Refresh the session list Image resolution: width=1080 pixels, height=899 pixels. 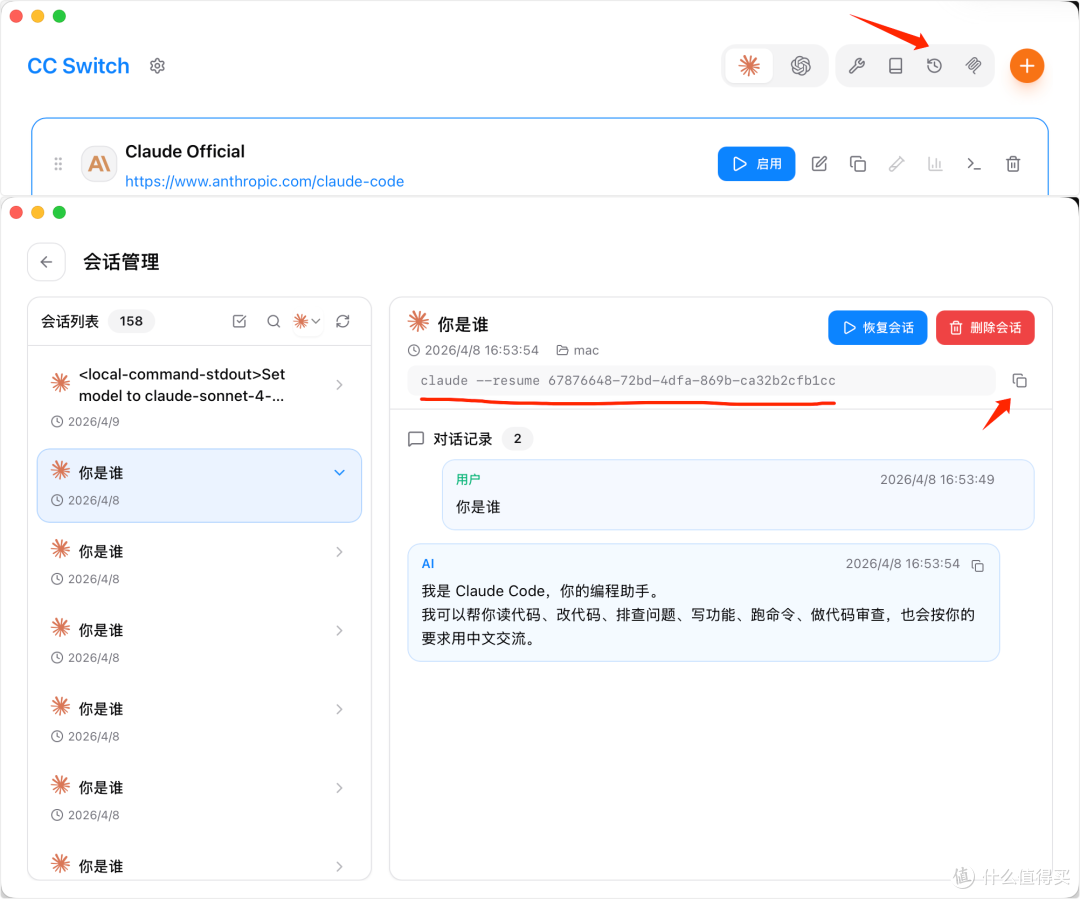click(x=343, y=321)
